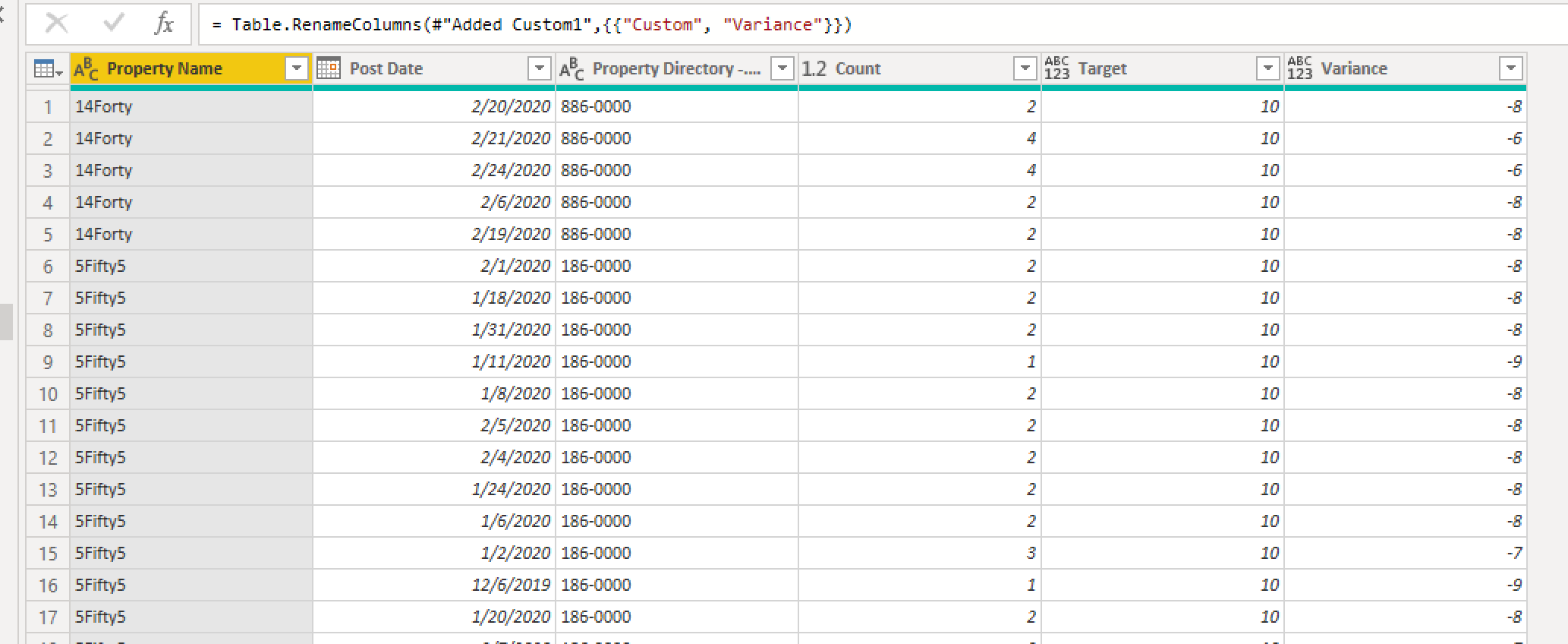The width and height of the screenshot is (1568, 644).
Task: Click Variance value -7 in row 15
Action: (1406, 554)
